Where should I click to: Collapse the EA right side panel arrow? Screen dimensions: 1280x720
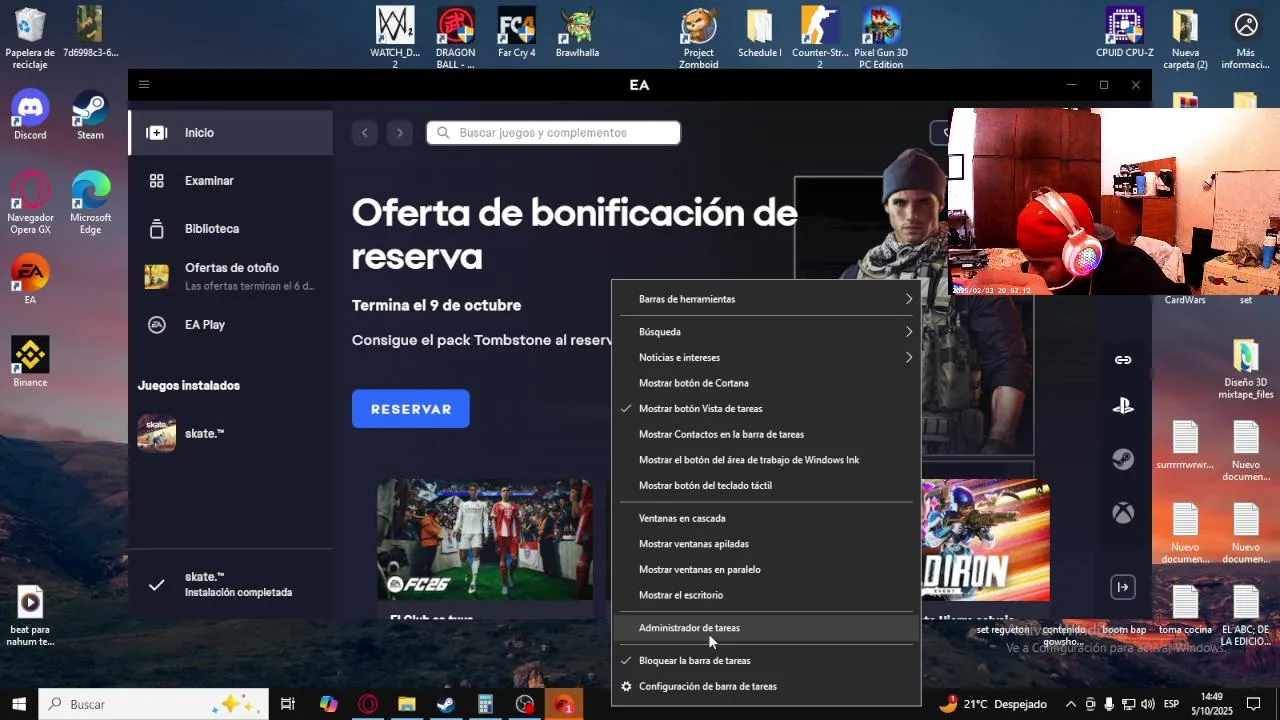click(x=1123, y=587)
